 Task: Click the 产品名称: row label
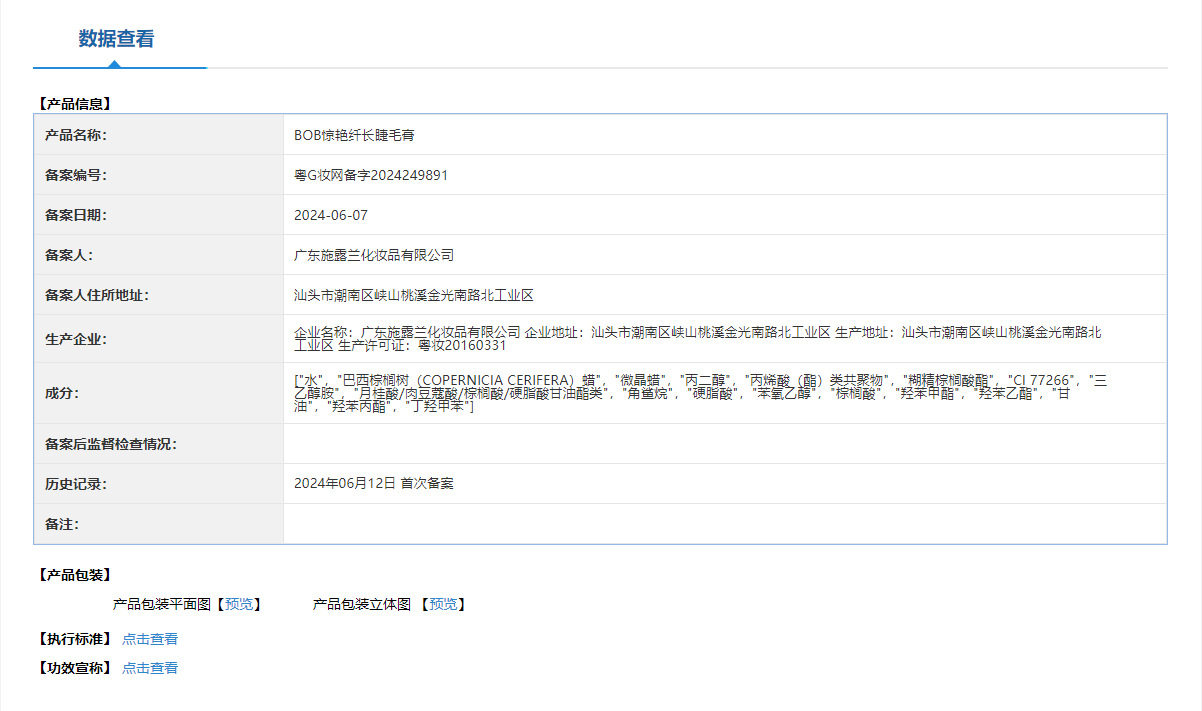point(76,135)
